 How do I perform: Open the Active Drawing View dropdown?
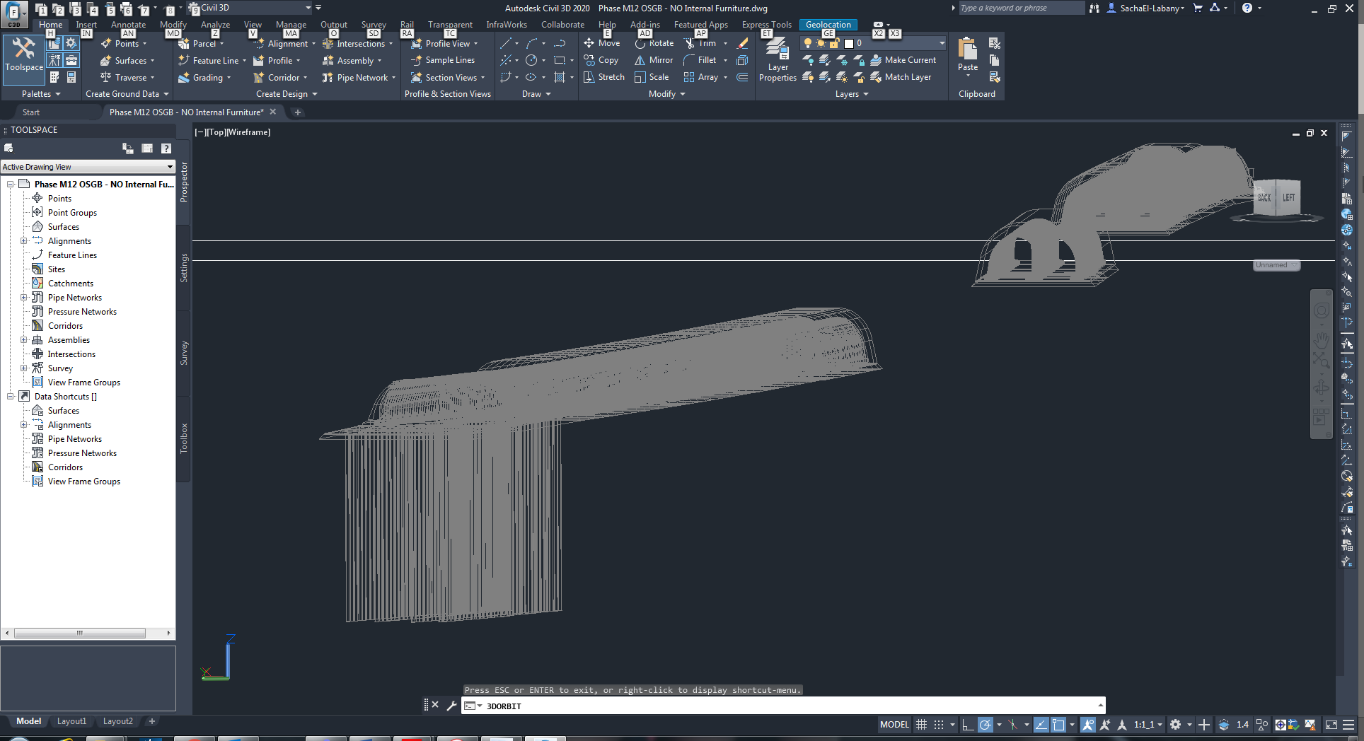click(x=87, y=167)
